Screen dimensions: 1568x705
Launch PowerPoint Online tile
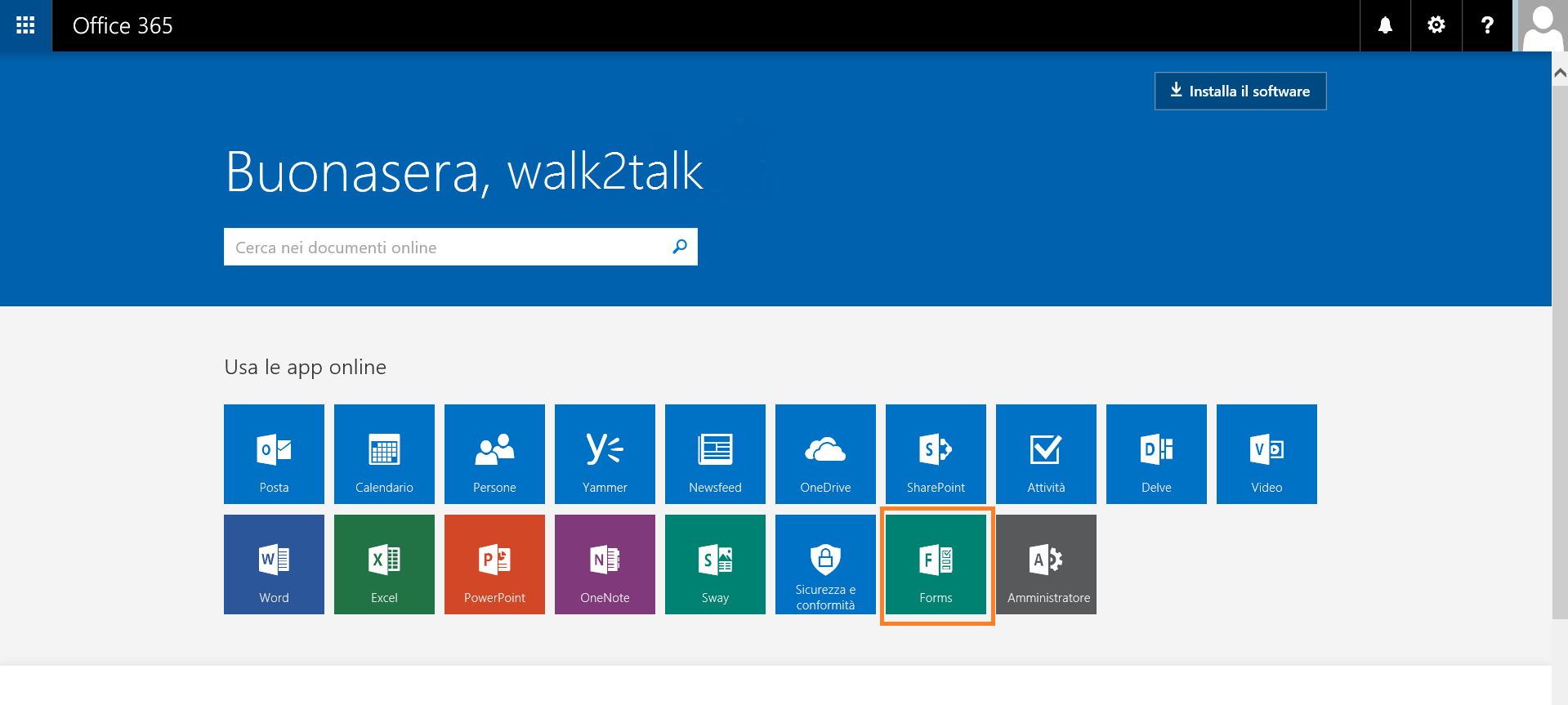click(494, 564)
